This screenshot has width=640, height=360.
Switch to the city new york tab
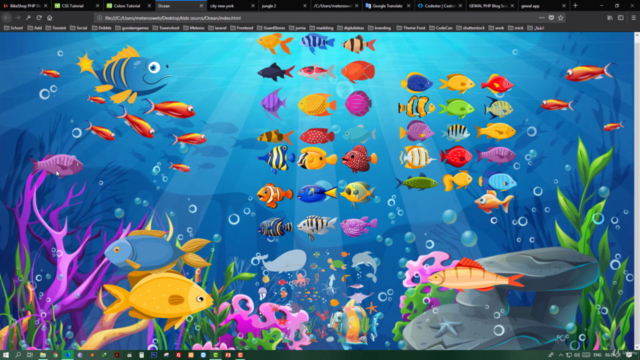pos(232,6)
